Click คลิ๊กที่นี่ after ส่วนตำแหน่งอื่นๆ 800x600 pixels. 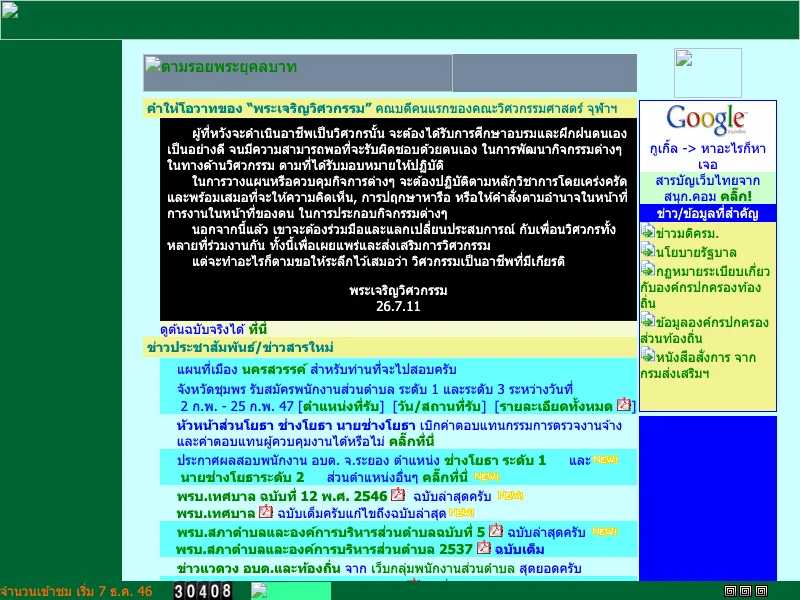coord(445,477)
